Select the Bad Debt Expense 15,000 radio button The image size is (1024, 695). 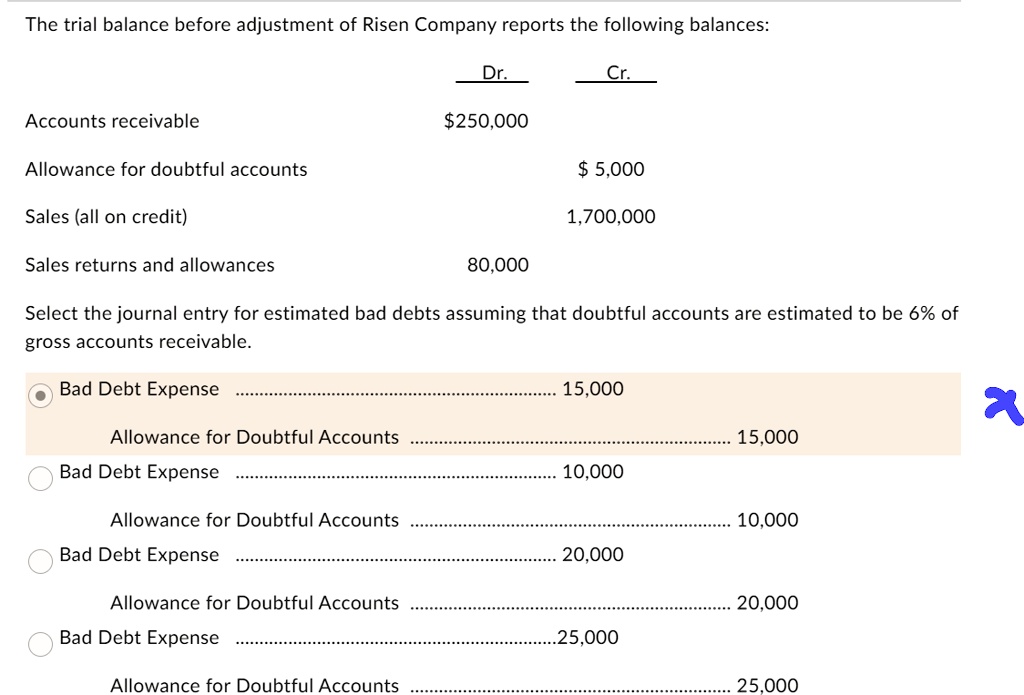40,394
